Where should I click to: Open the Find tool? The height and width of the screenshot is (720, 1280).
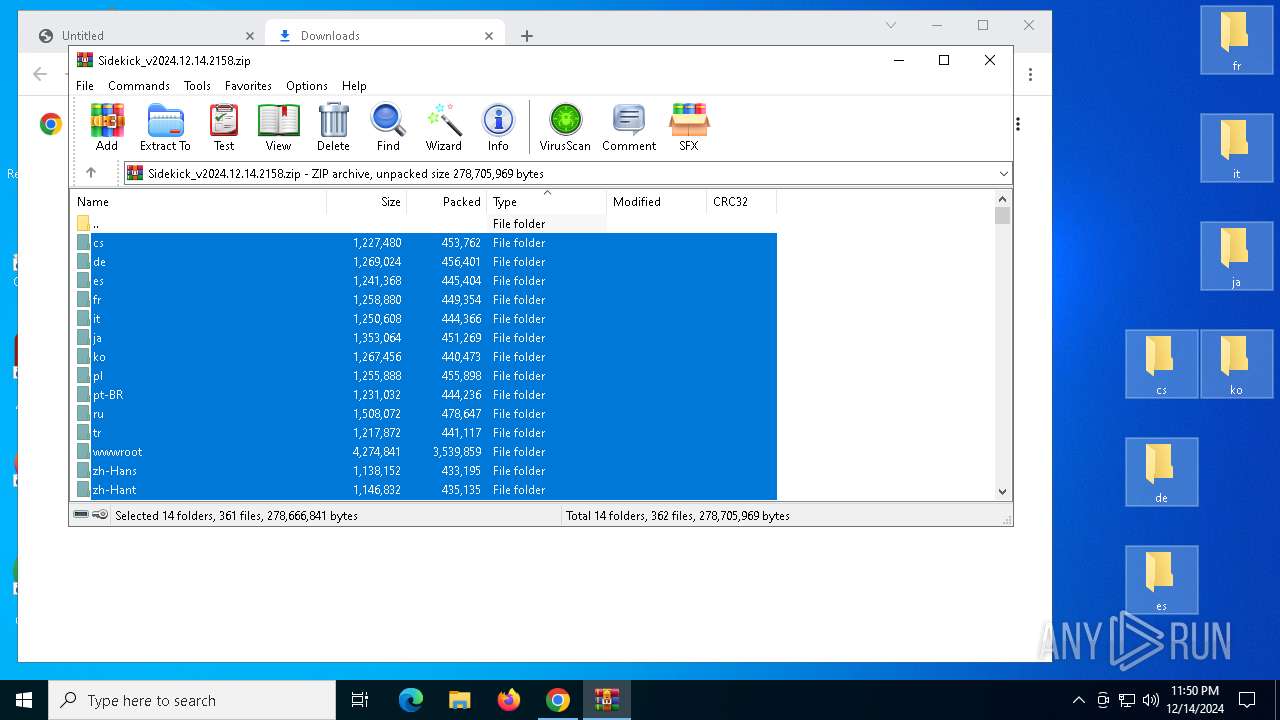coord(388,127)
